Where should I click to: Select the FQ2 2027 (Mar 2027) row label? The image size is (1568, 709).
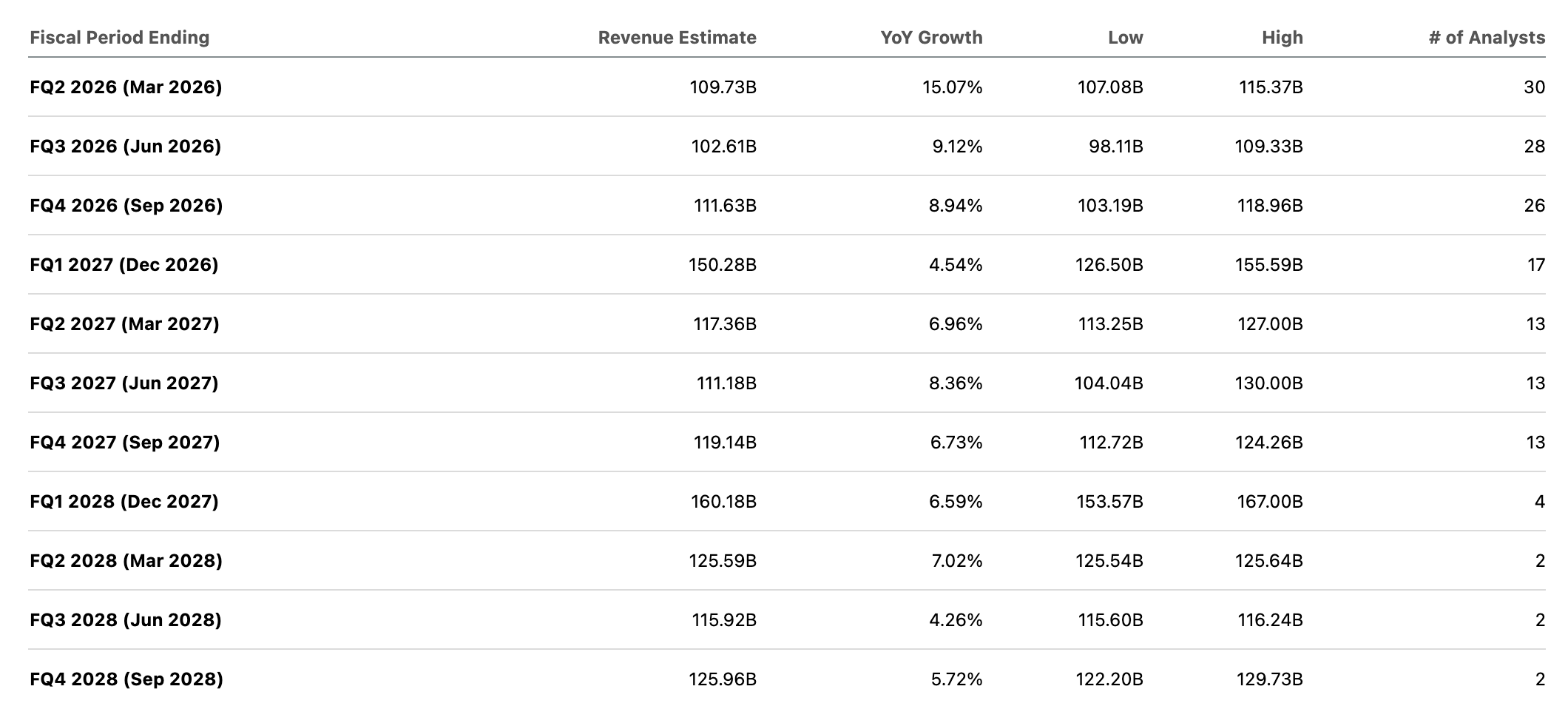pos(124,324)
